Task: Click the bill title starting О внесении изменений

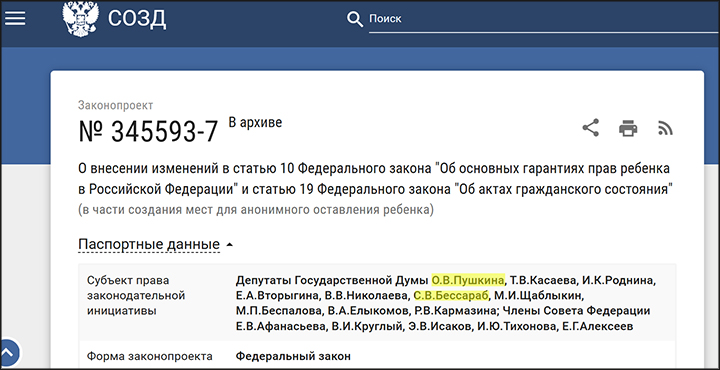Action: click(x=375, y=179)
